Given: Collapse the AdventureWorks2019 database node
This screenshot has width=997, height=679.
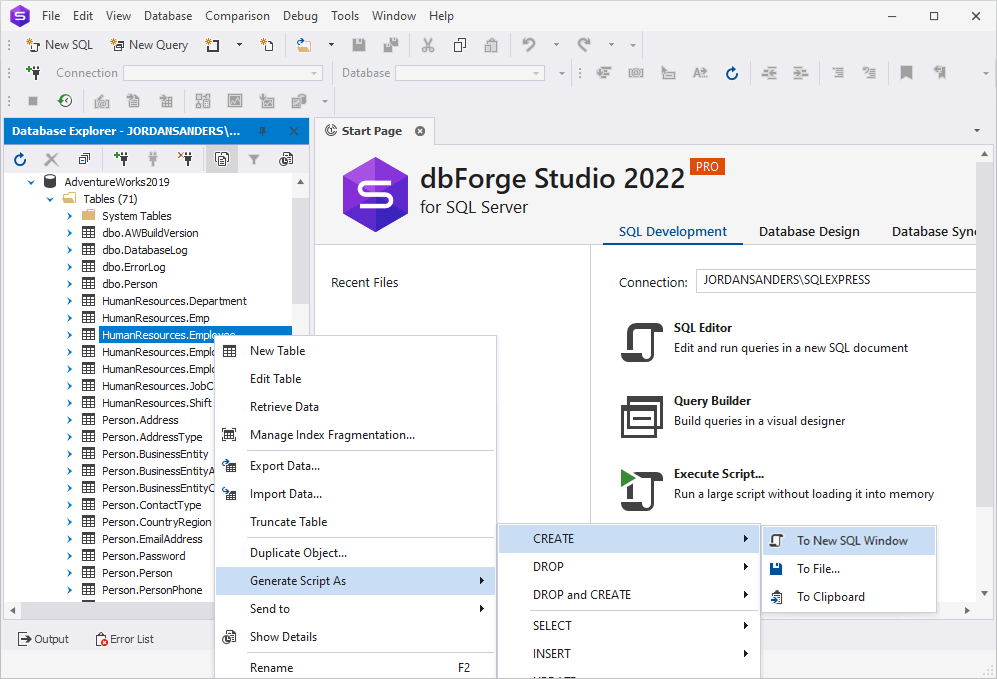Looking at the screenshot, I should 31,182.
